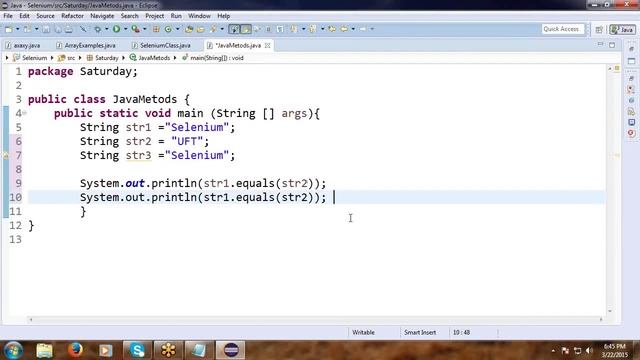Run the program with green Run button
This screenshot has height=360, width=640.
coord(117,29)
